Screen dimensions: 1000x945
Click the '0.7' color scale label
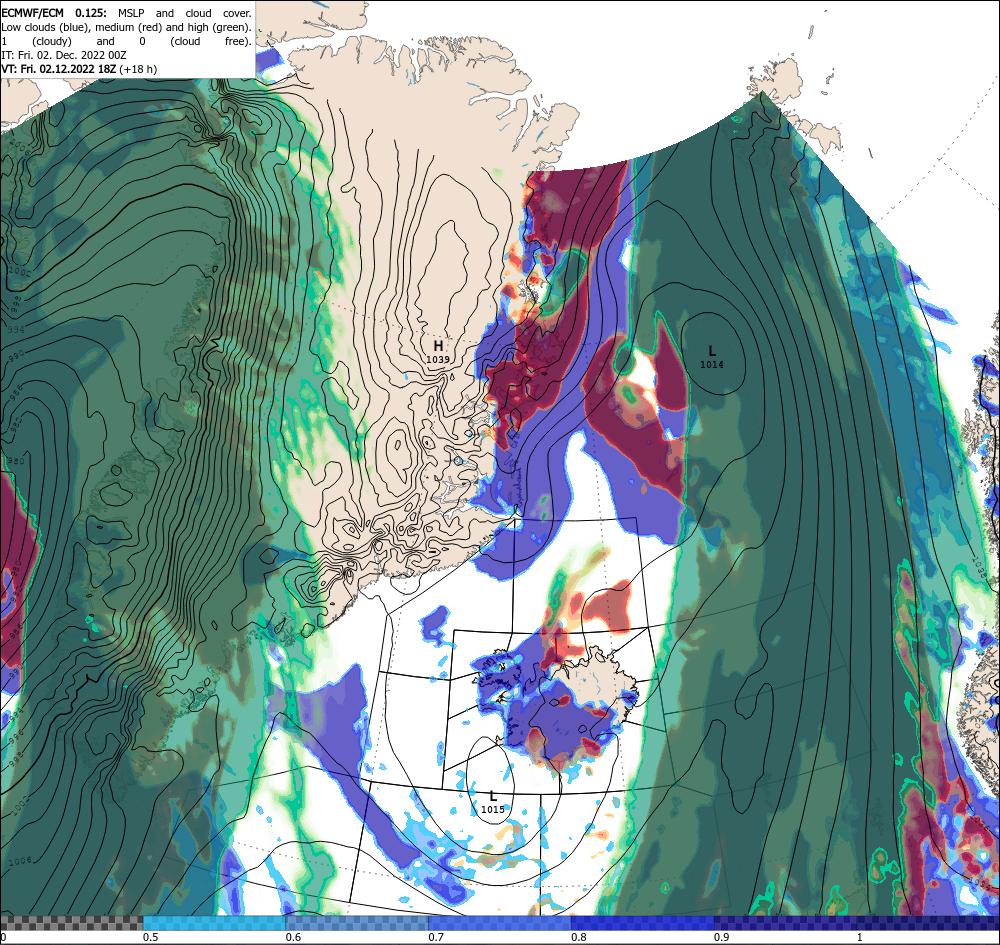[436, 937]
